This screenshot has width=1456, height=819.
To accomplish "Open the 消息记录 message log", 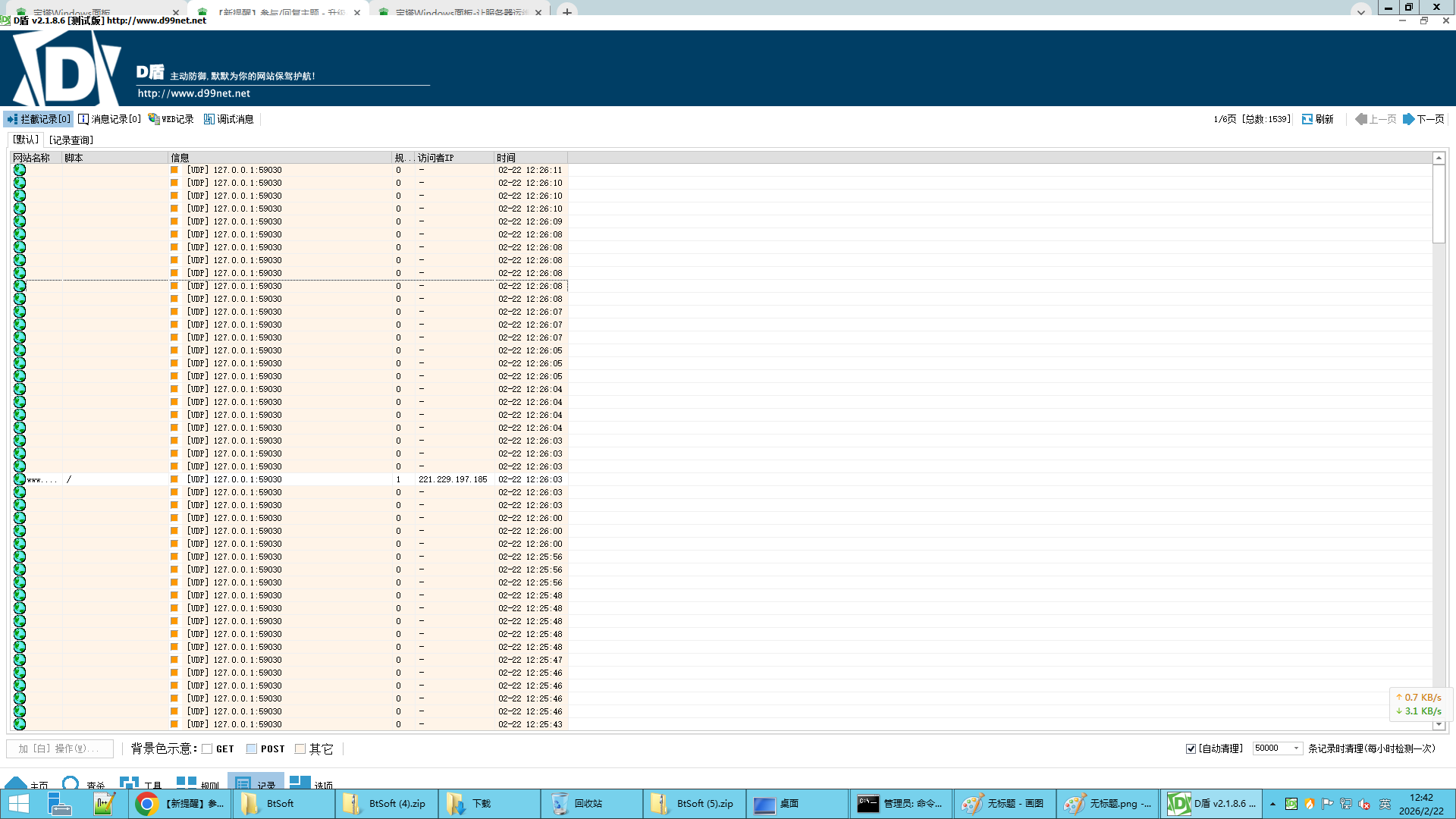I will [x=110, y=119].
